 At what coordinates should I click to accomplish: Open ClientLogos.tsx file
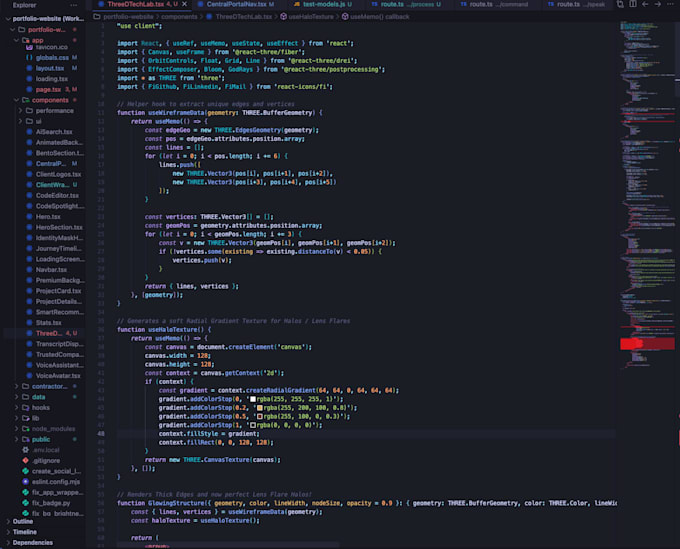[x=58, y=174]
